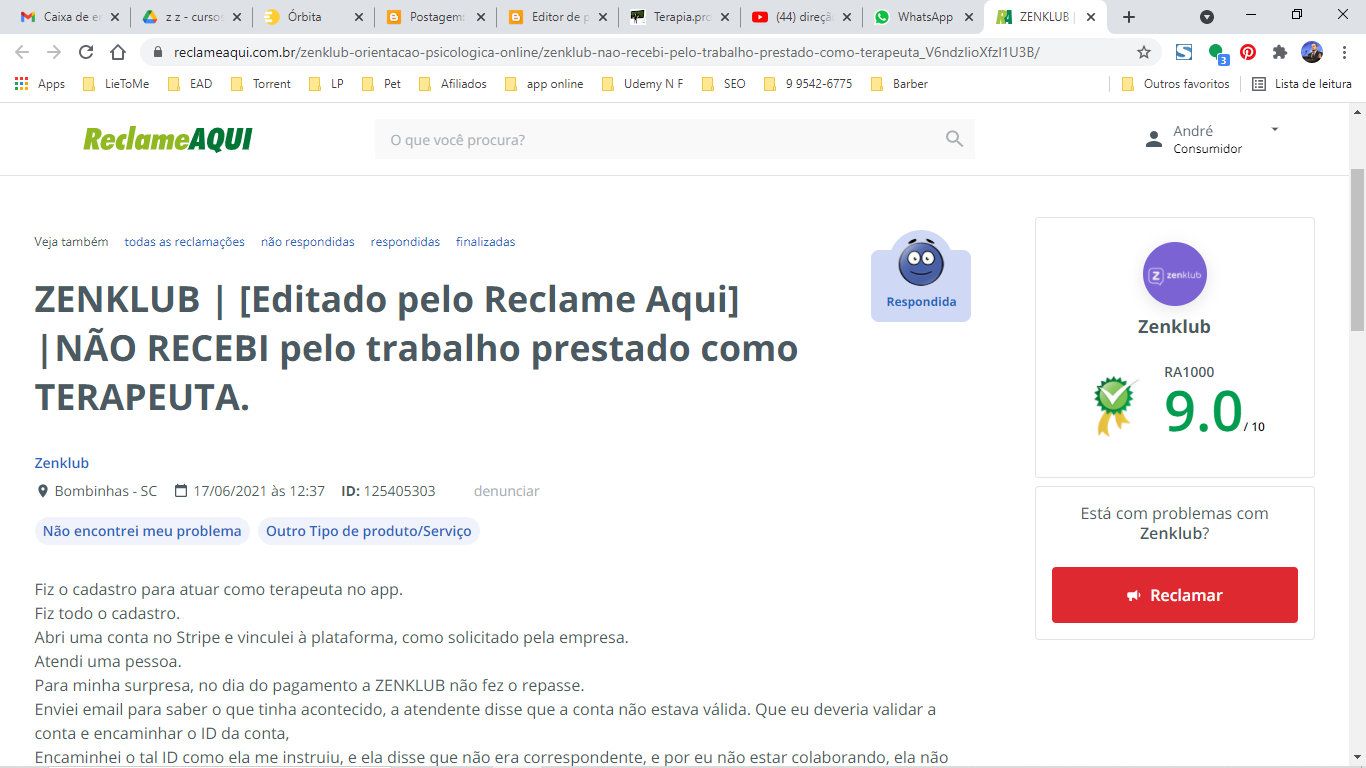The height and width of the screenshot is (768, 1366).
Task: Click the '17/06/2021 às 12:37' date
Action: point(259,491)
